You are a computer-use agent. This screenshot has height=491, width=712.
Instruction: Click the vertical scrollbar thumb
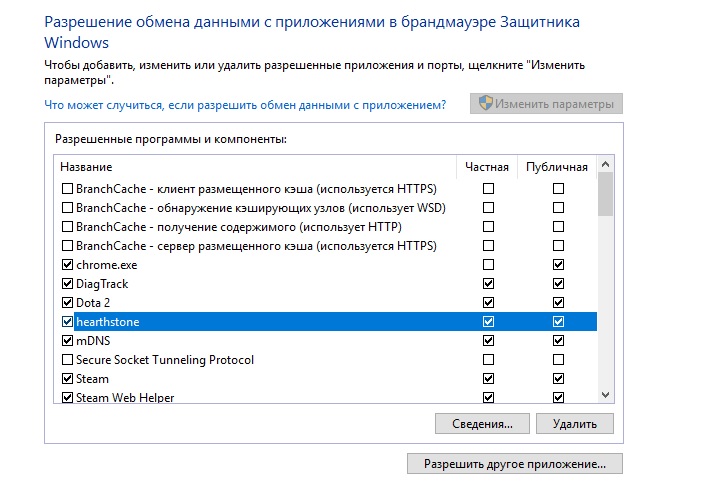tap(605, 195)
